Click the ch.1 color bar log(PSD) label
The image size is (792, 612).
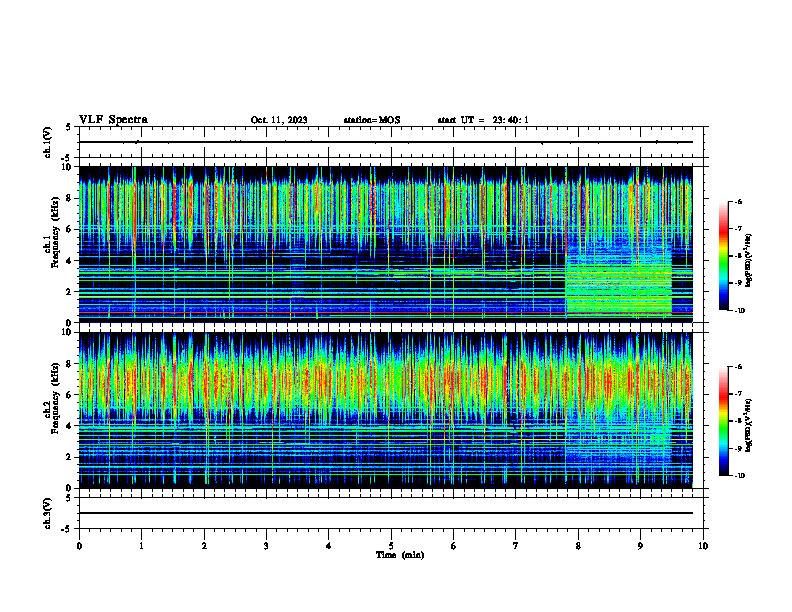point(749,260)
